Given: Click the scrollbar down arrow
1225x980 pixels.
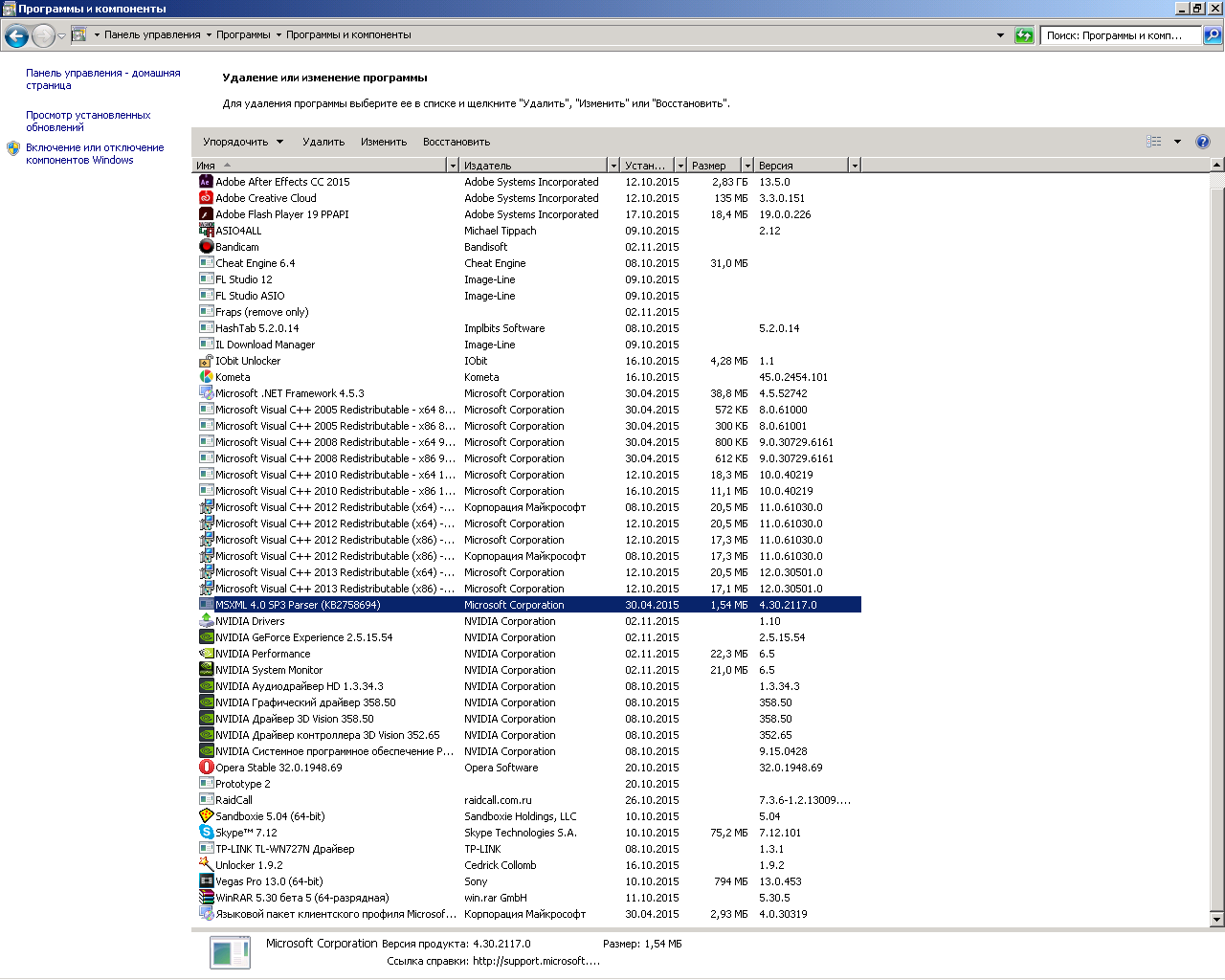Looking at the screenshot, I should click(x=1217, y=920).
